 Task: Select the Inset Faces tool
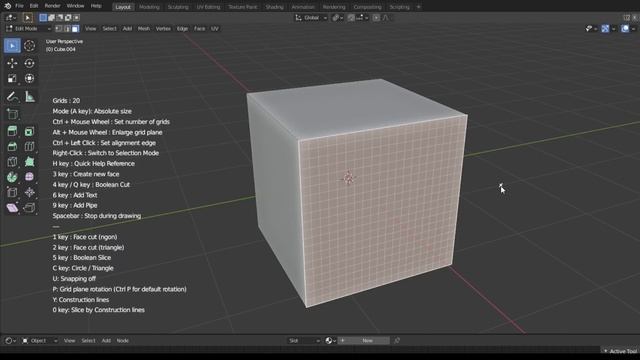29,131
